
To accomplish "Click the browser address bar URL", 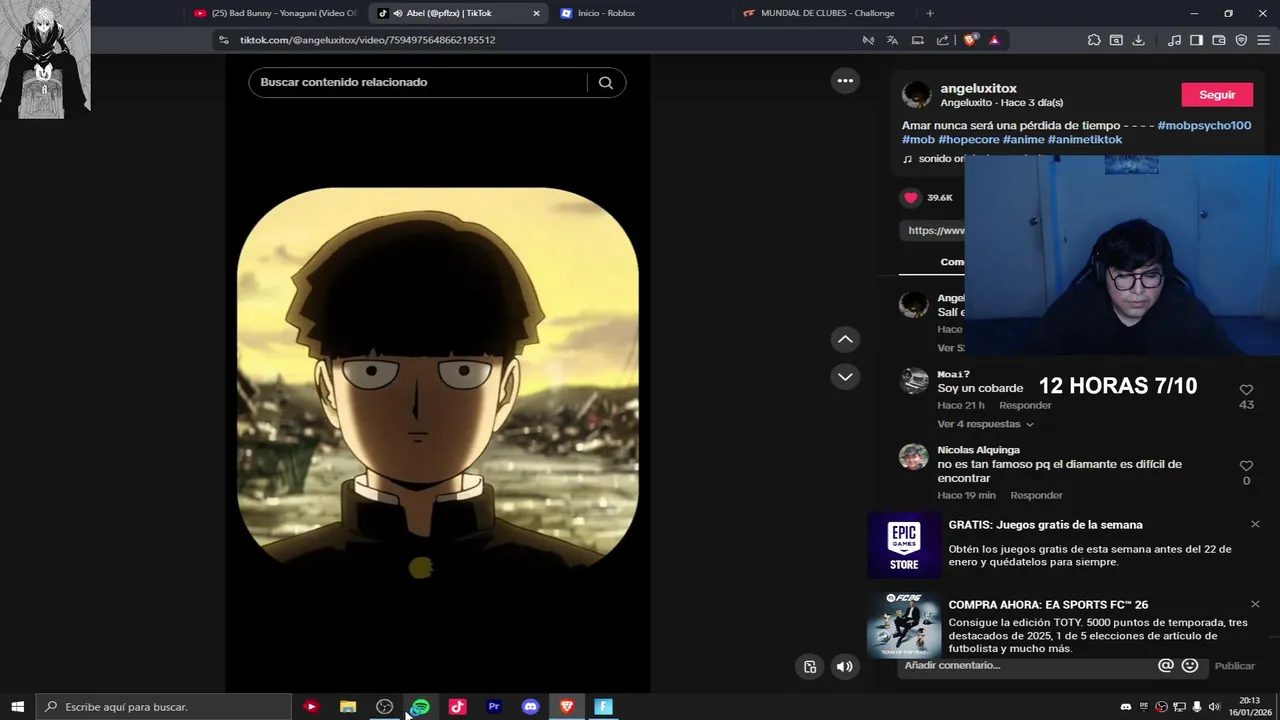I will 368,40.
